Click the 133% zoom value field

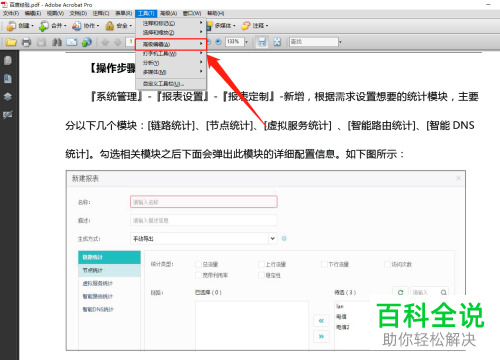pyautogui.click(x=235, y=42)
